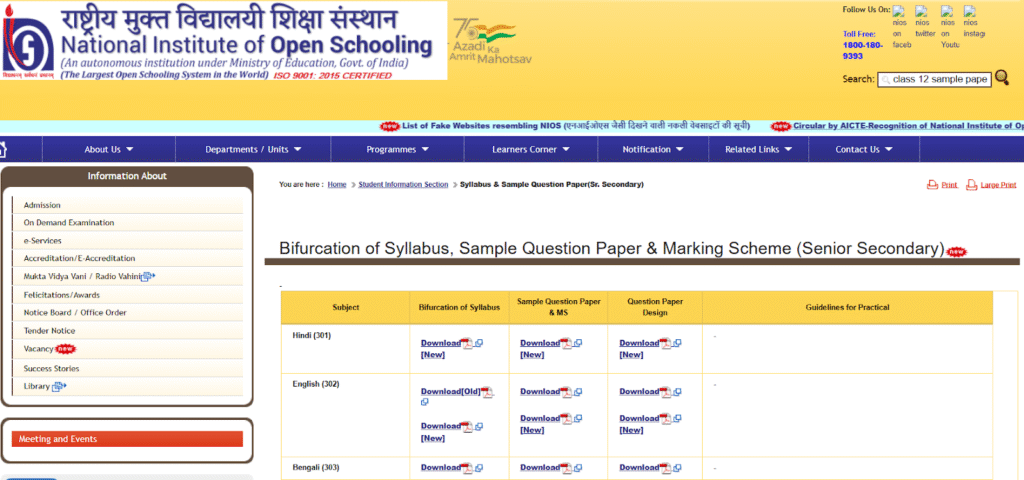
Task: Open the Contact Us menu
Action: 863,150
